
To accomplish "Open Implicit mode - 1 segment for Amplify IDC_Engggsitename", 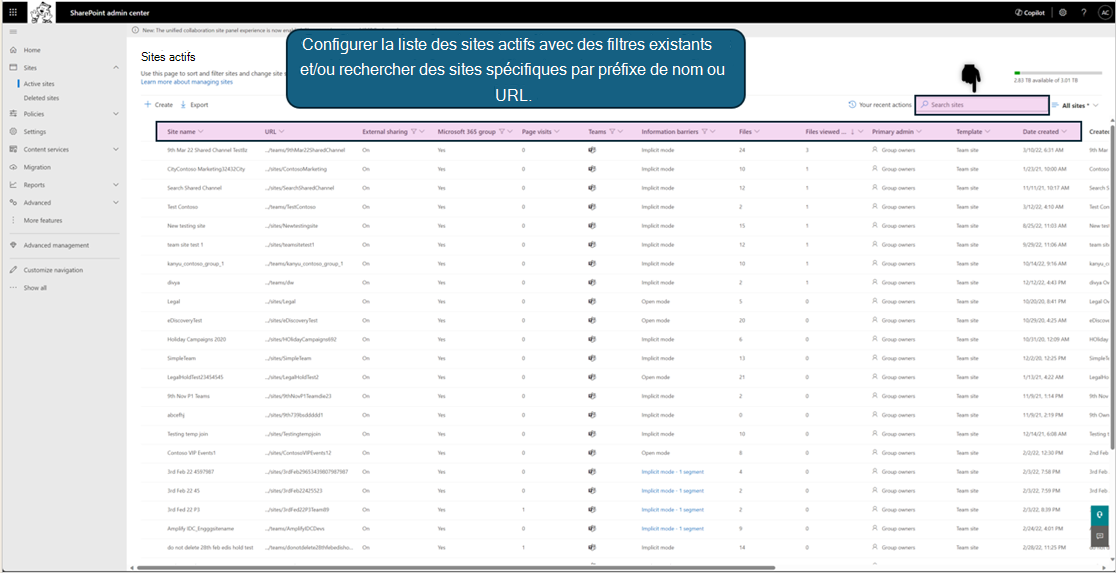I will [x=673, y=528].
